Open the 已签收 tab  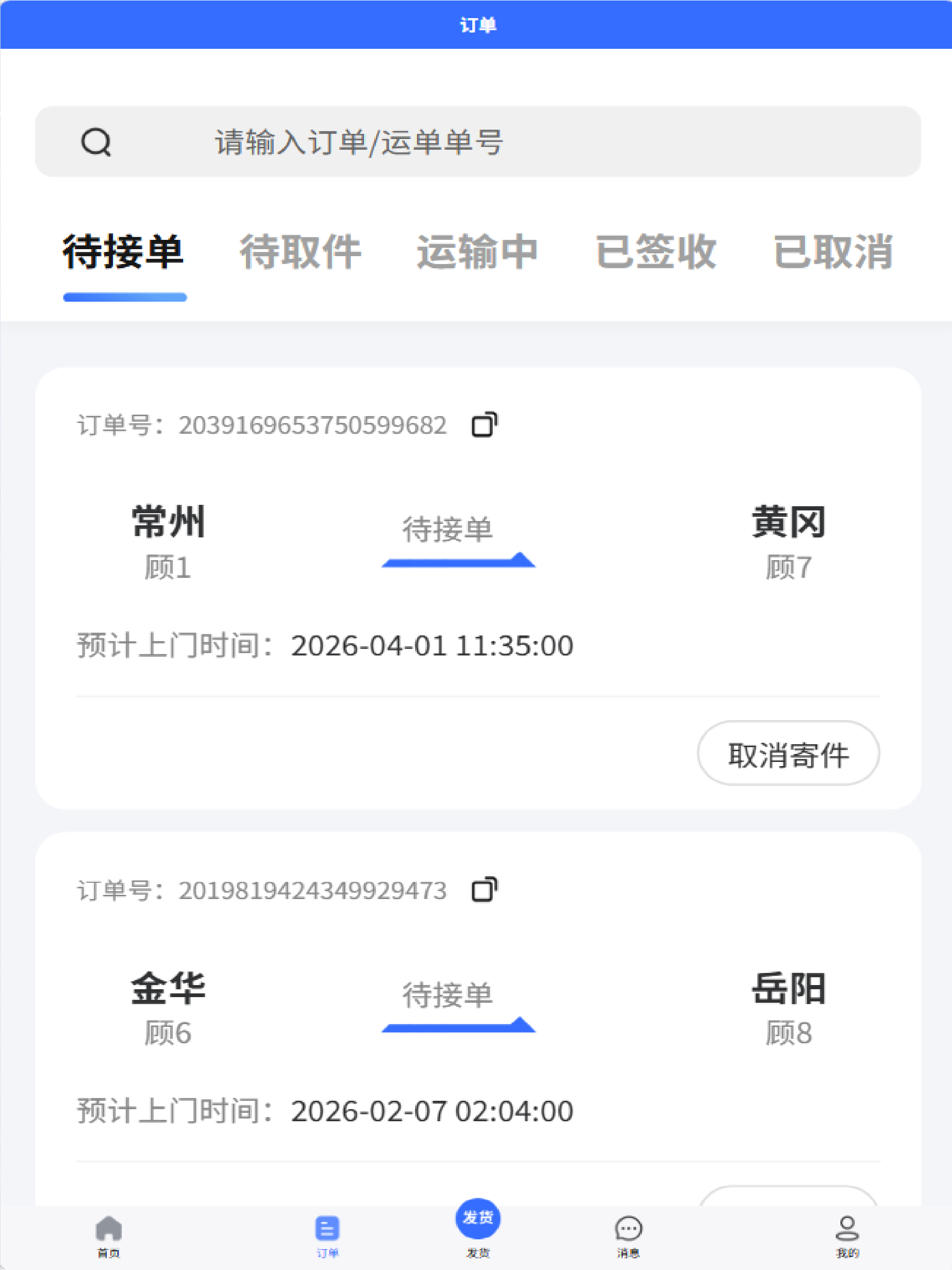[656, 252]
